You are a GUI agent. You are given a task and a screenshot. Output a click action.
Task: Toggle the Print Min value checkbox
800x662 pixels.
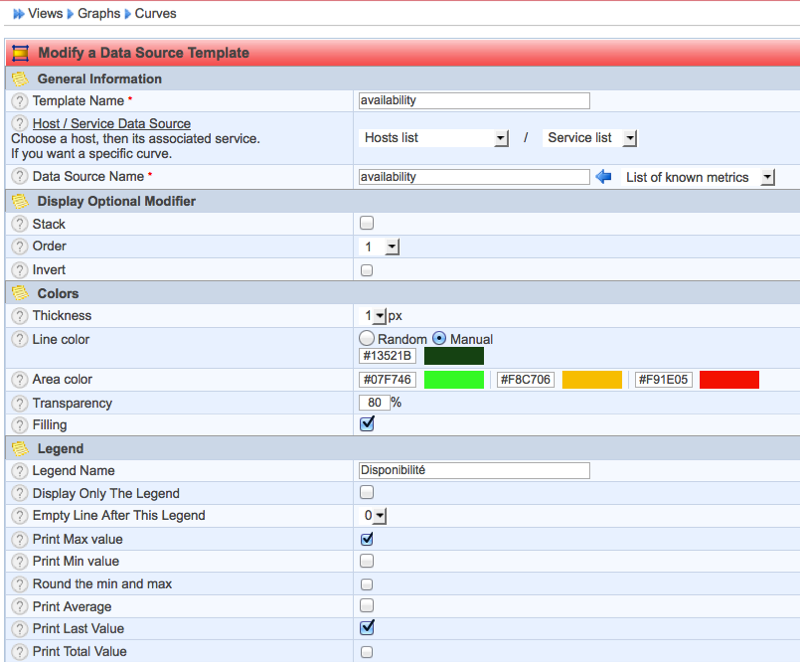pos(367,562)
